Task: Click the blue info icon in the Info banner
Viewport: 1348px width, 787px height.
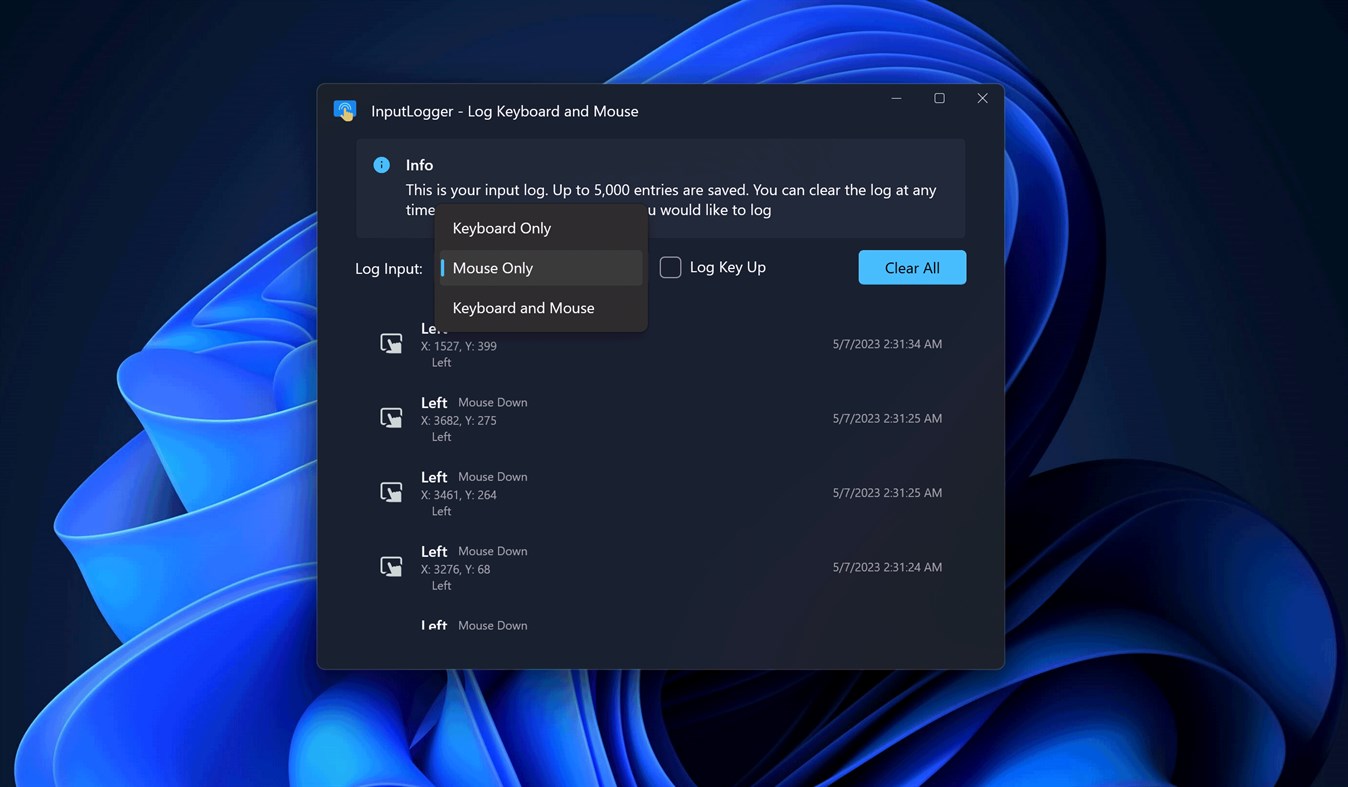Action: tap(380, 165)
